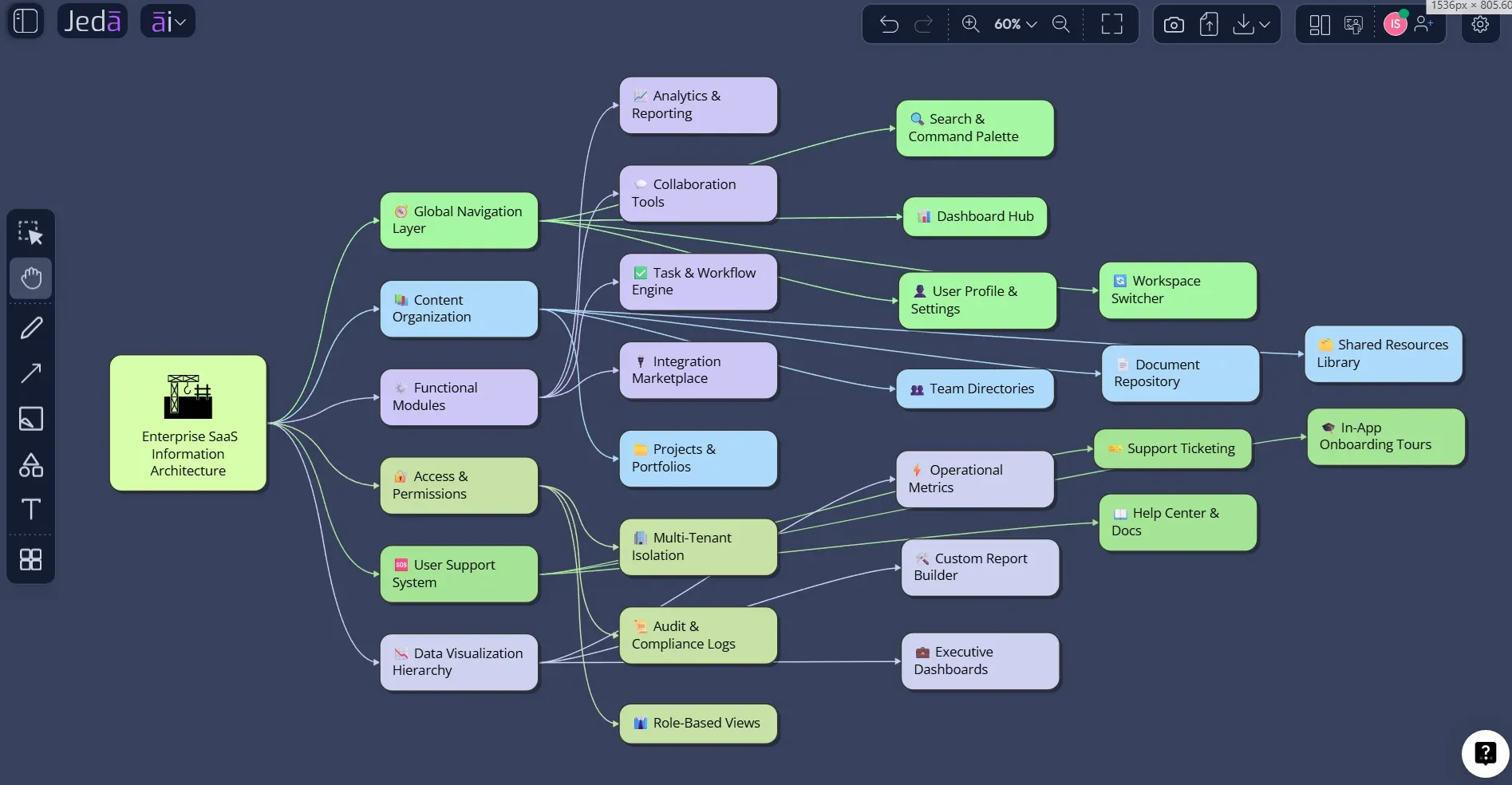Viewport: 1512px width, 785px height.
Task: Select the Collaboration Tools node
Action: pos(698,193)
